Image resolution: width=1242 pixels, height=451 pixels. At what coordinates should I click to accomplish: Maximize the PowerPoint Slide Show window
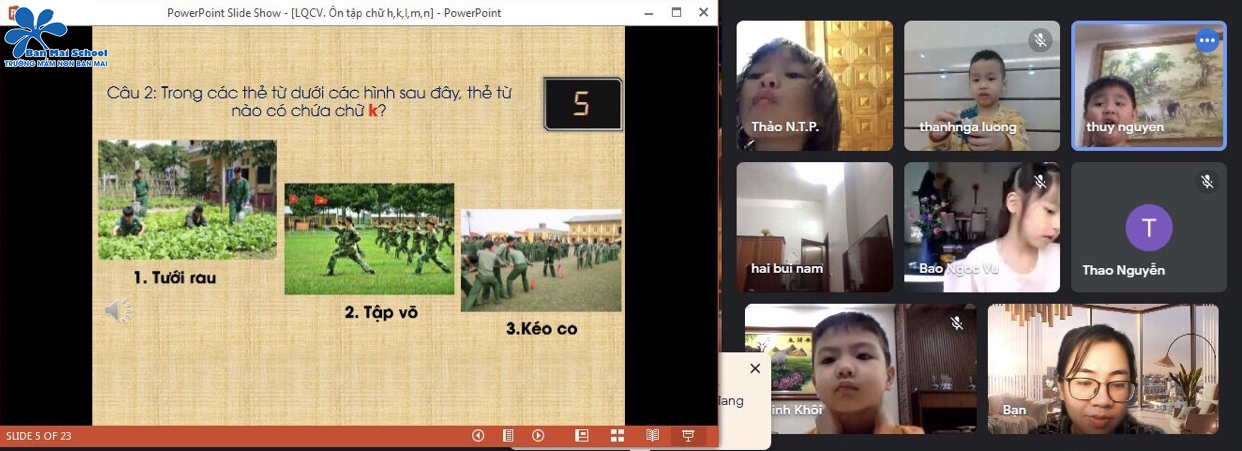(x=676, y=13)
